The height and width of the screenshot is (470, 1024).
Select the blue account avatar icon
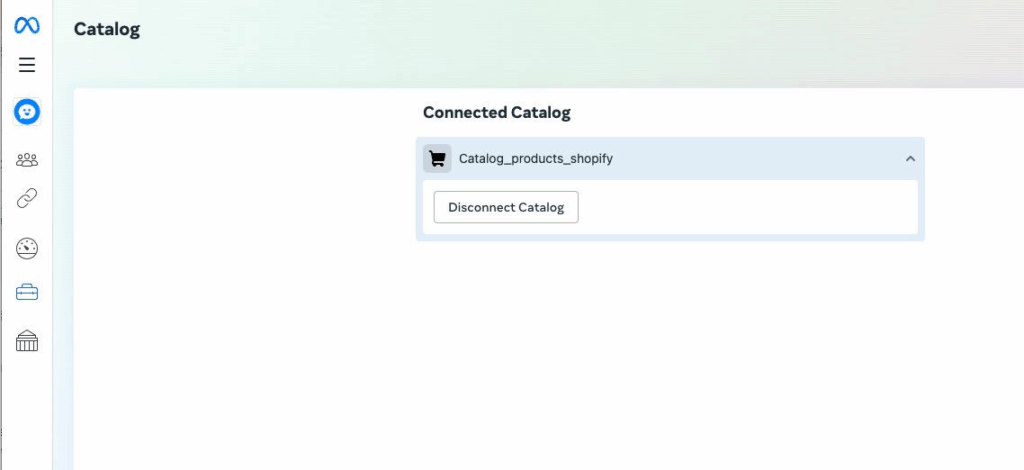(27, 112)
